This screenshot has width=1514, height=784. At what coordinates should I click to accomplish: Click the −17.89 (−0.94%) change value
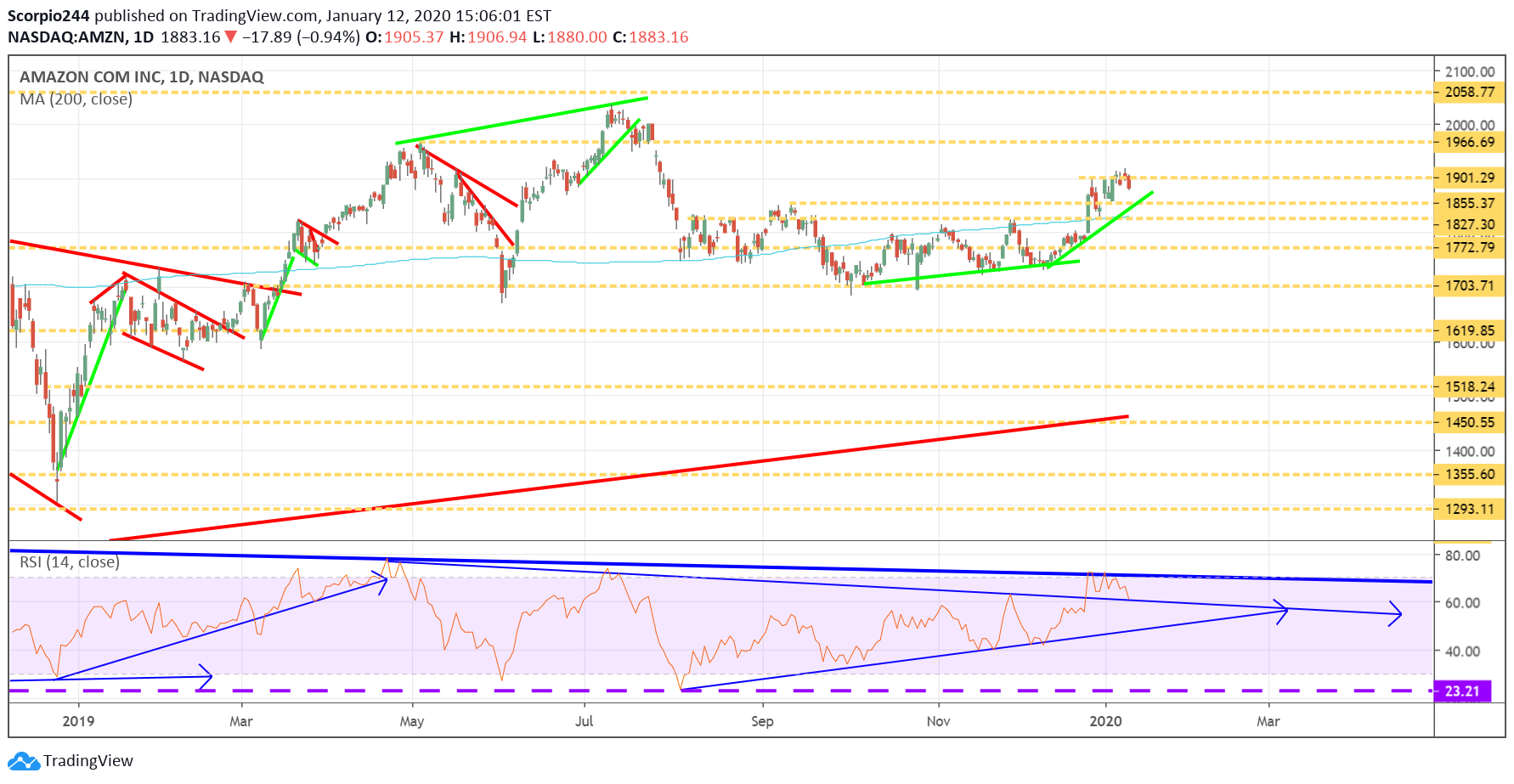[301, 37]
